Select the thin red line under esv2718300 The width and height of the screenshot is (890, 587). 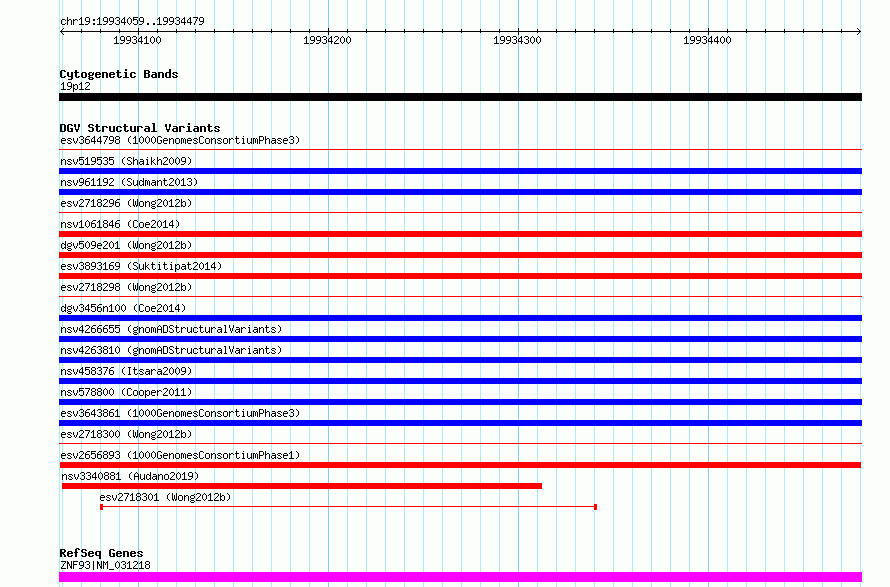coord(460,444)
